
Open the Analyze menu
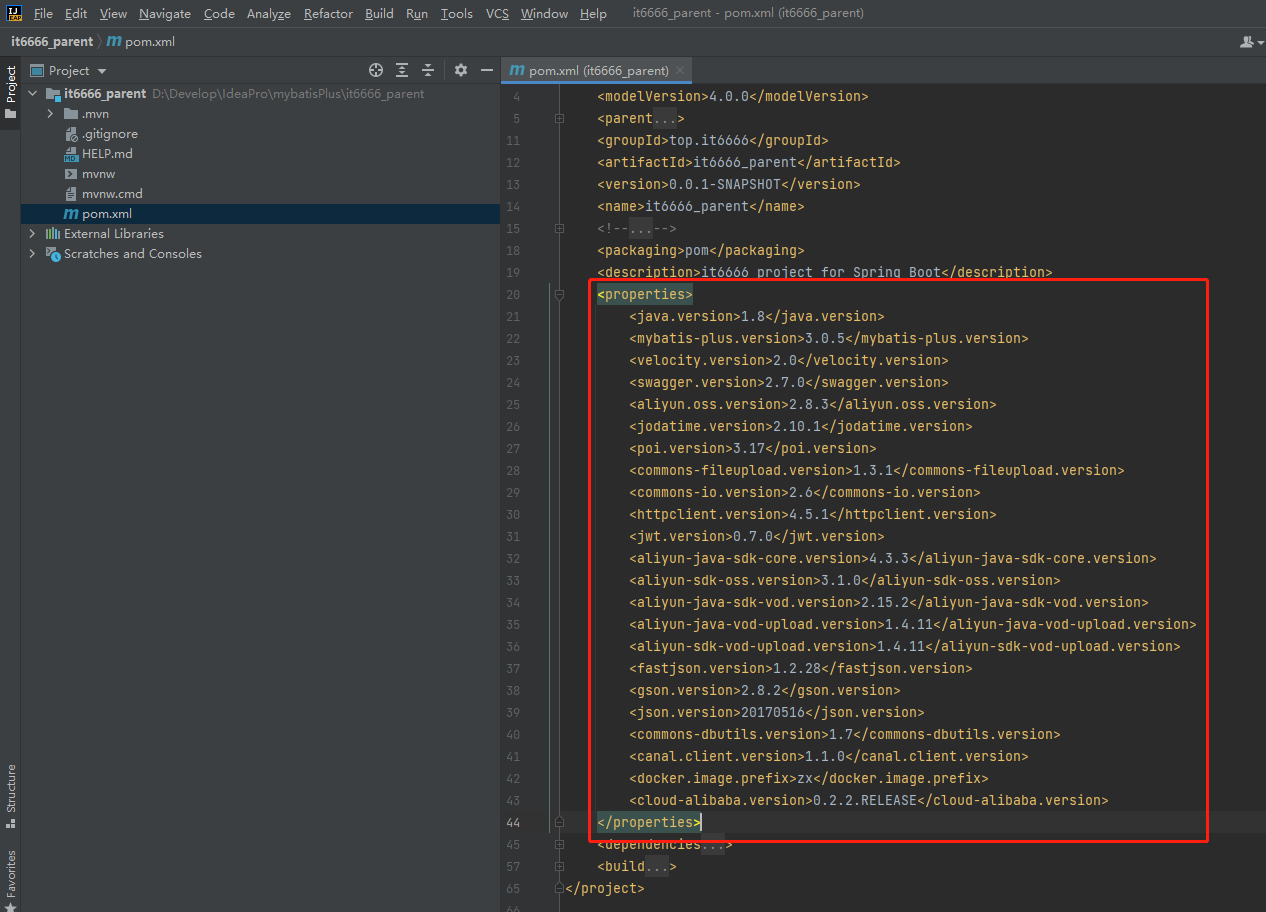point(268,13)
